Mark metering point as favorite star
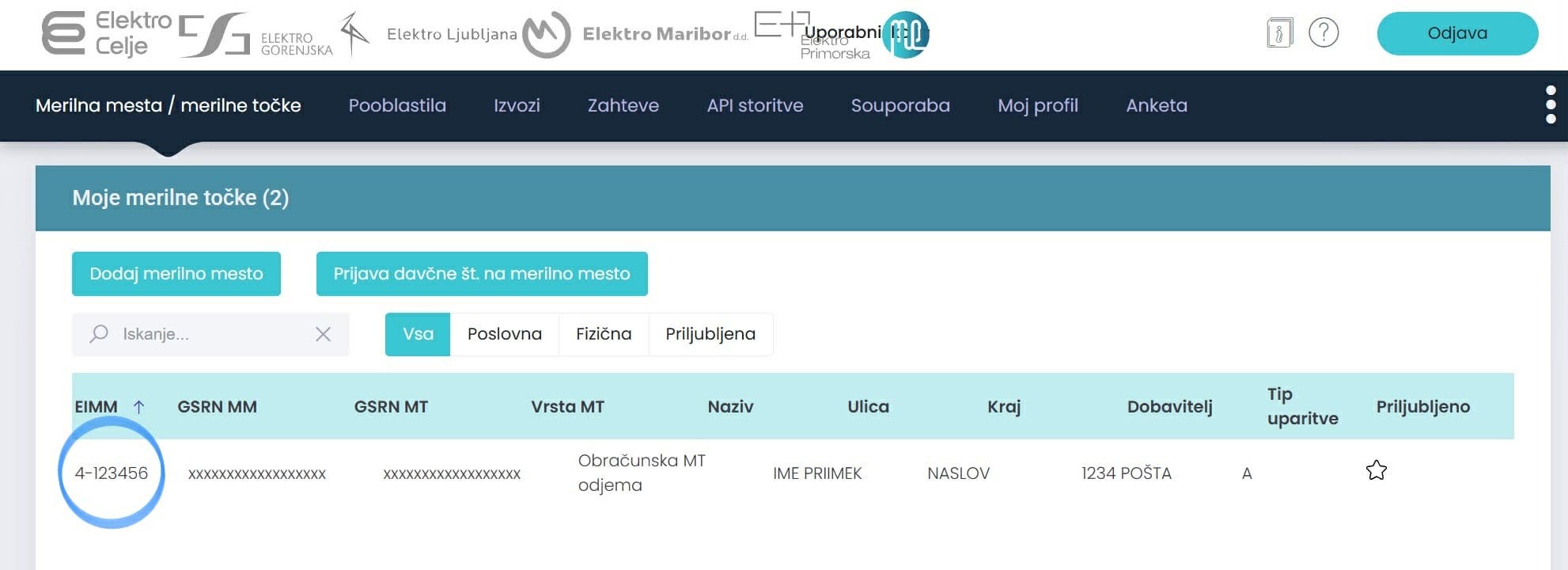This screenshot has width=1568, height=570. tap(1377, 471)
